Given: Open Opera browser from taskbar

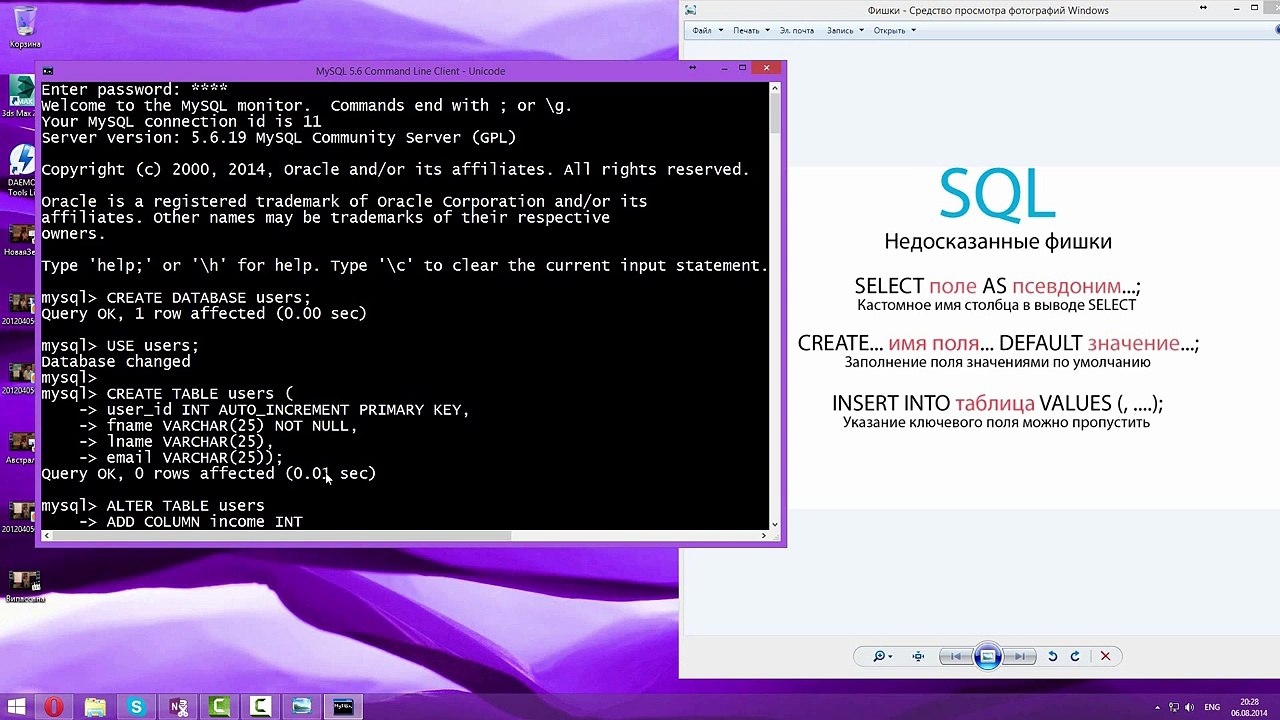Looking at the screenshot, I should pyautogui.click(x=54, y=707).
